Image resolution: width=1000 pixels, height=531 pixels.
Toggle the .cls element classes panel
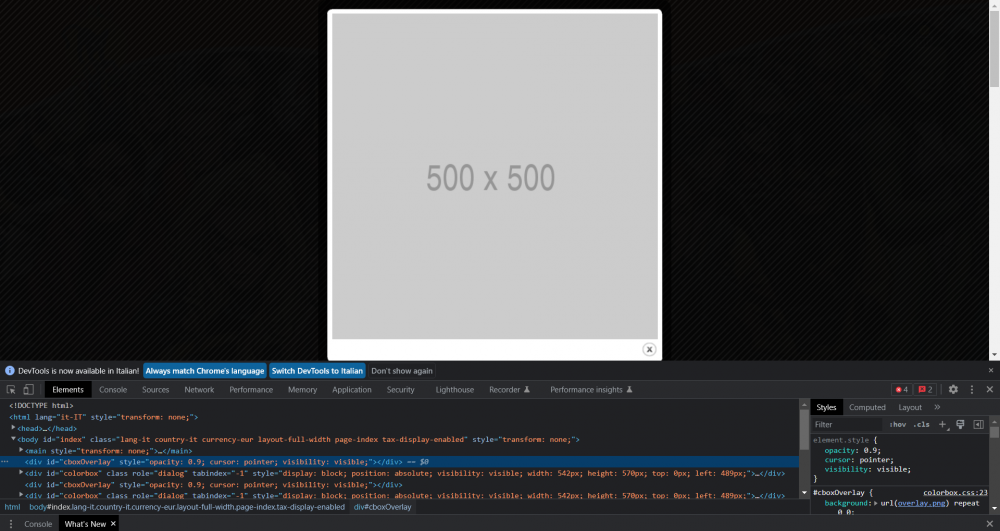pyautogui.click(x=921, y=425)
